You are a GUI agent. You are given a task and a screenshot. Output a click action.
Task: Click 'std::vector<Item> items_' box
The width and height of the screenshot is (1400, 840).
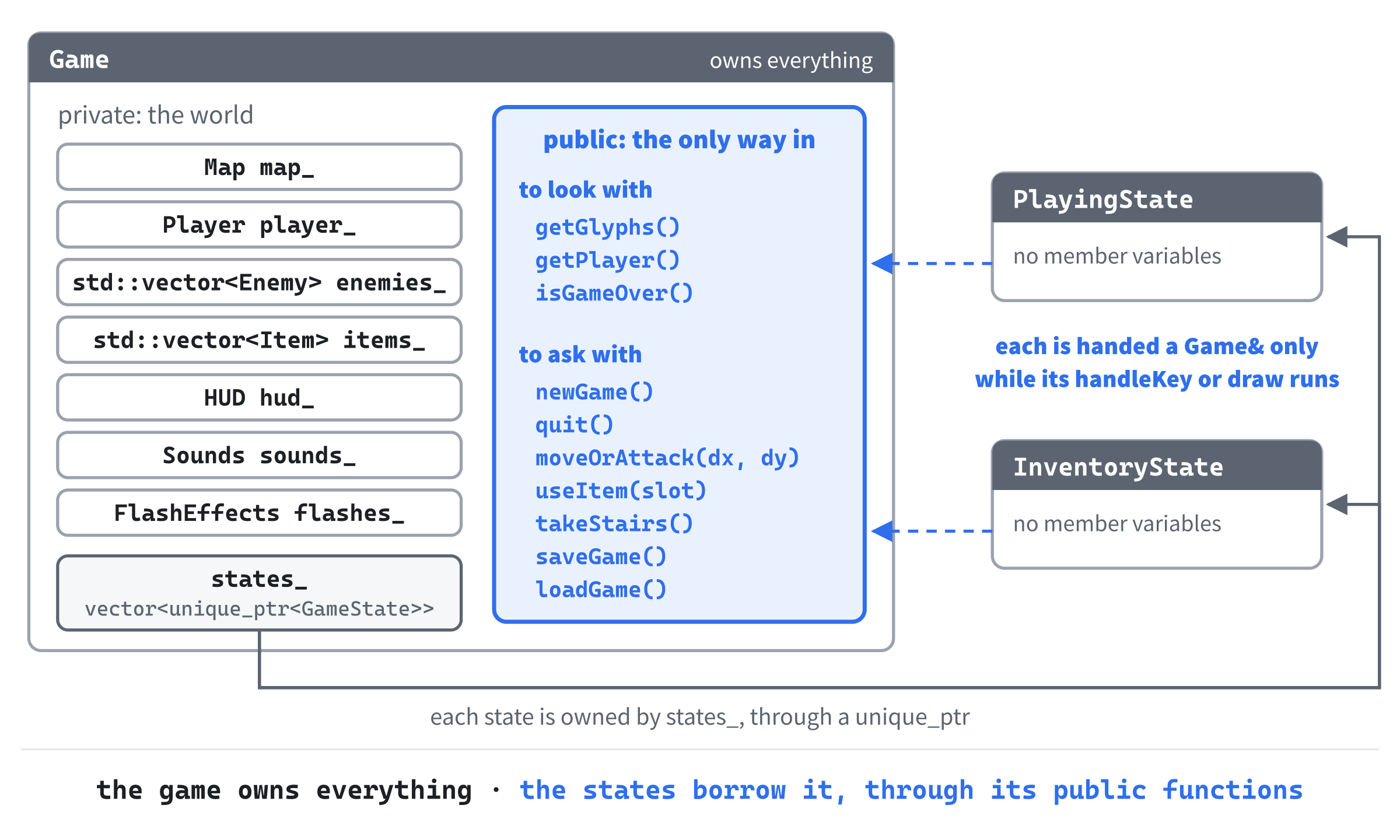click(x=259, y=341)
